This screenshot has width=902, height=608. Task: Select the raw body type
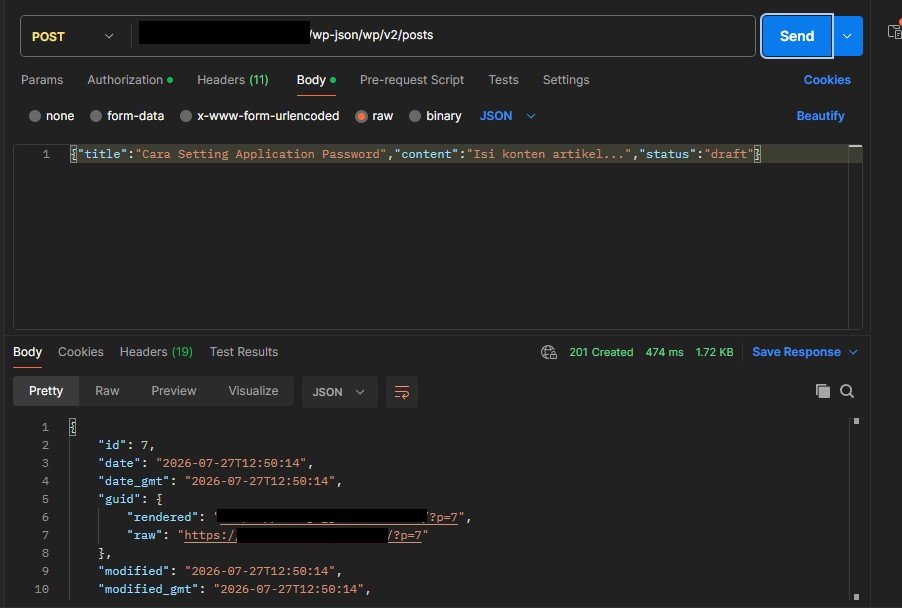click(x=374, y=116)
